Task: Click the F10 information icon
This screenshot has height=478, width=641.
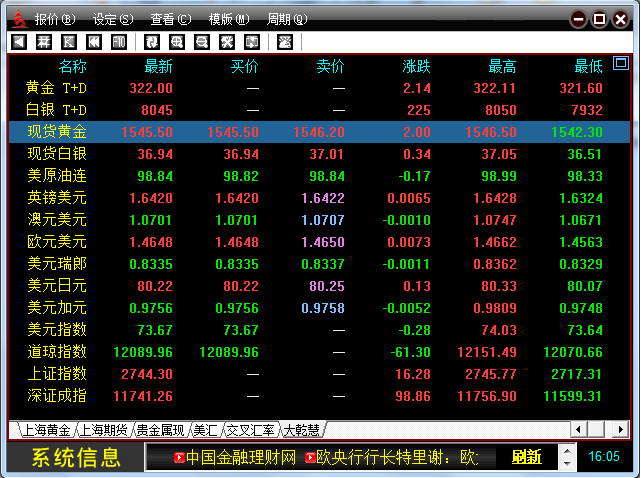Action: click(119, 42)
